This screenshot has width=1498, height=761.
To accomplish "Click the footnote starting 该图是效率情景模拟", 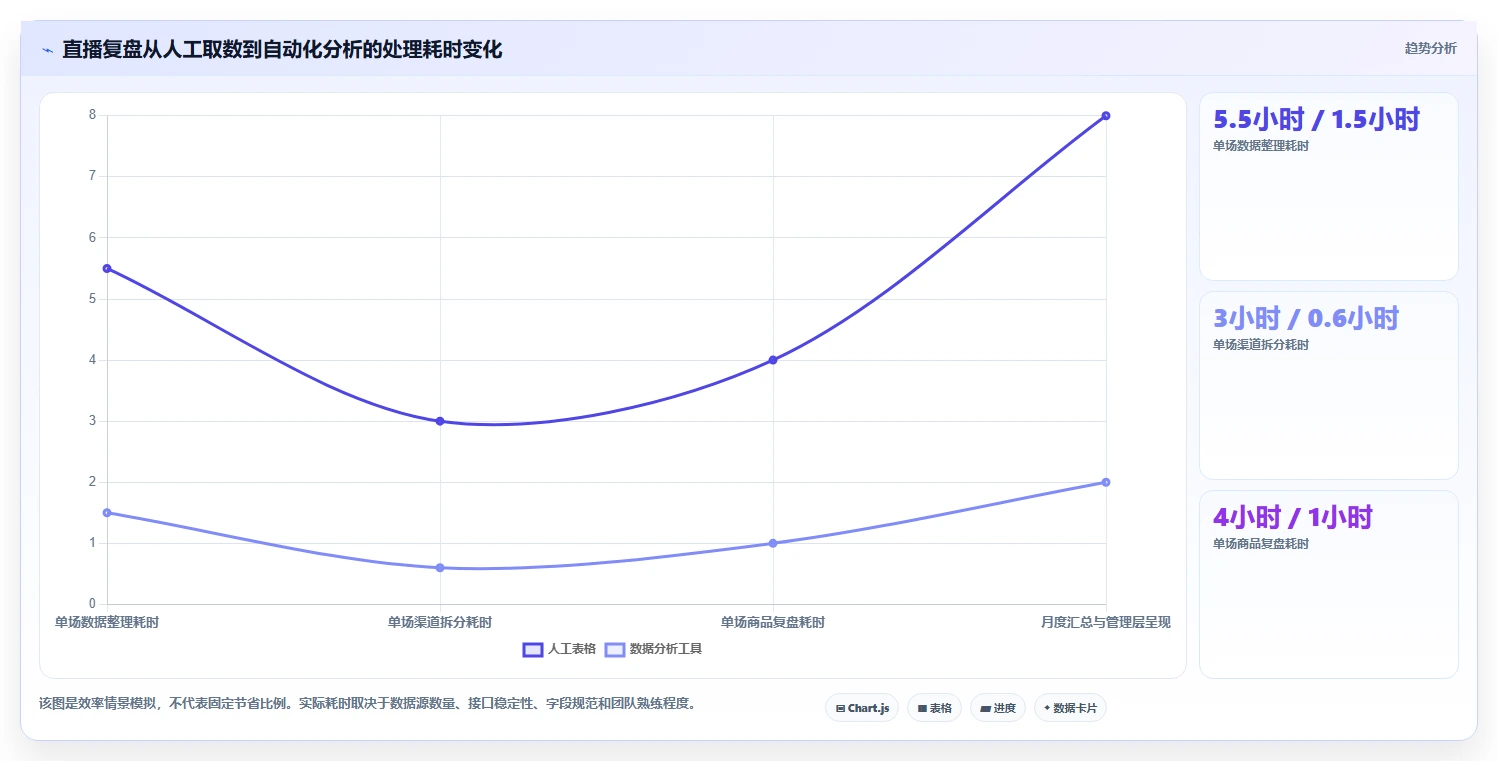I will [x=367, y=703].
